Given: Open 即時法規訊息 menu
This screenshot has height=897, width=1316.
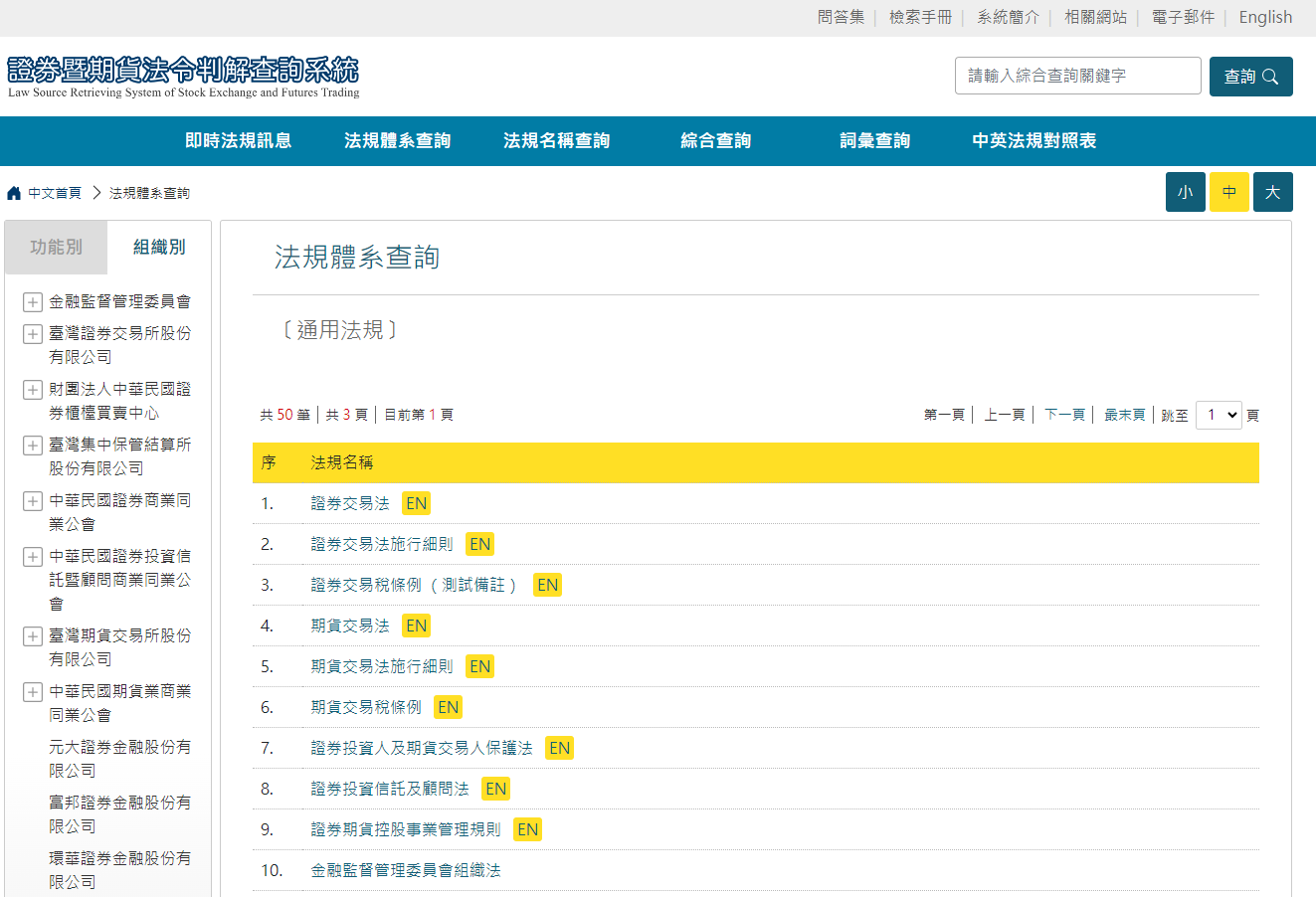Looking at the screenshot, I should pos(239,141).
